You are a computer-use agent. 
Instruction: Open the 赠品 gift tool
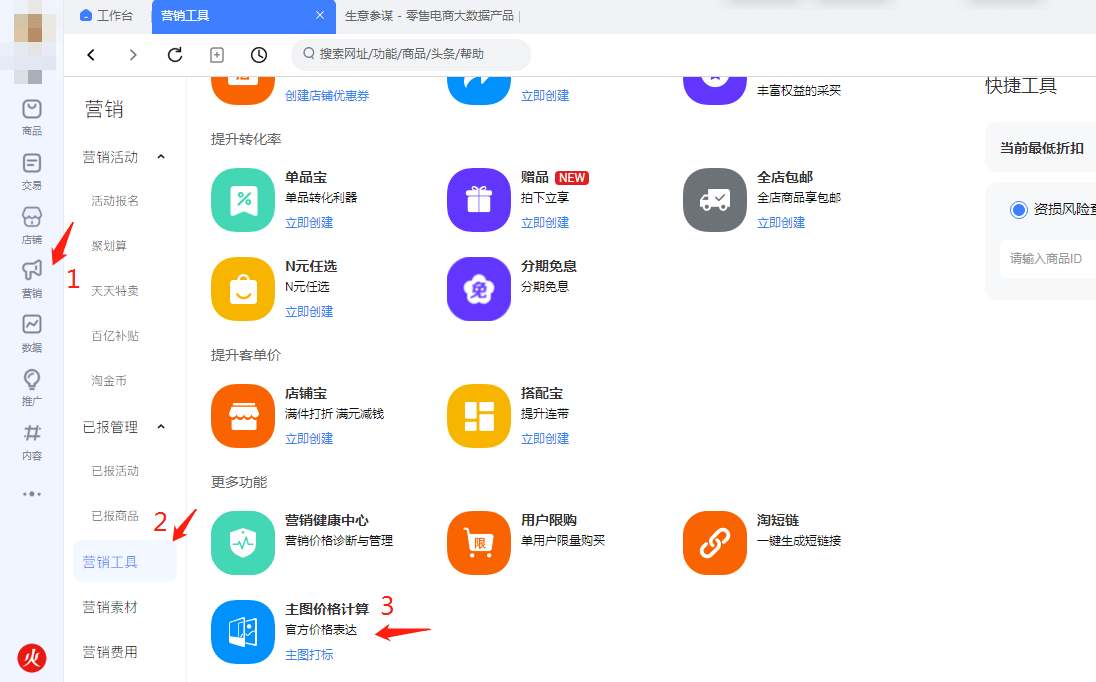[478, 200]
